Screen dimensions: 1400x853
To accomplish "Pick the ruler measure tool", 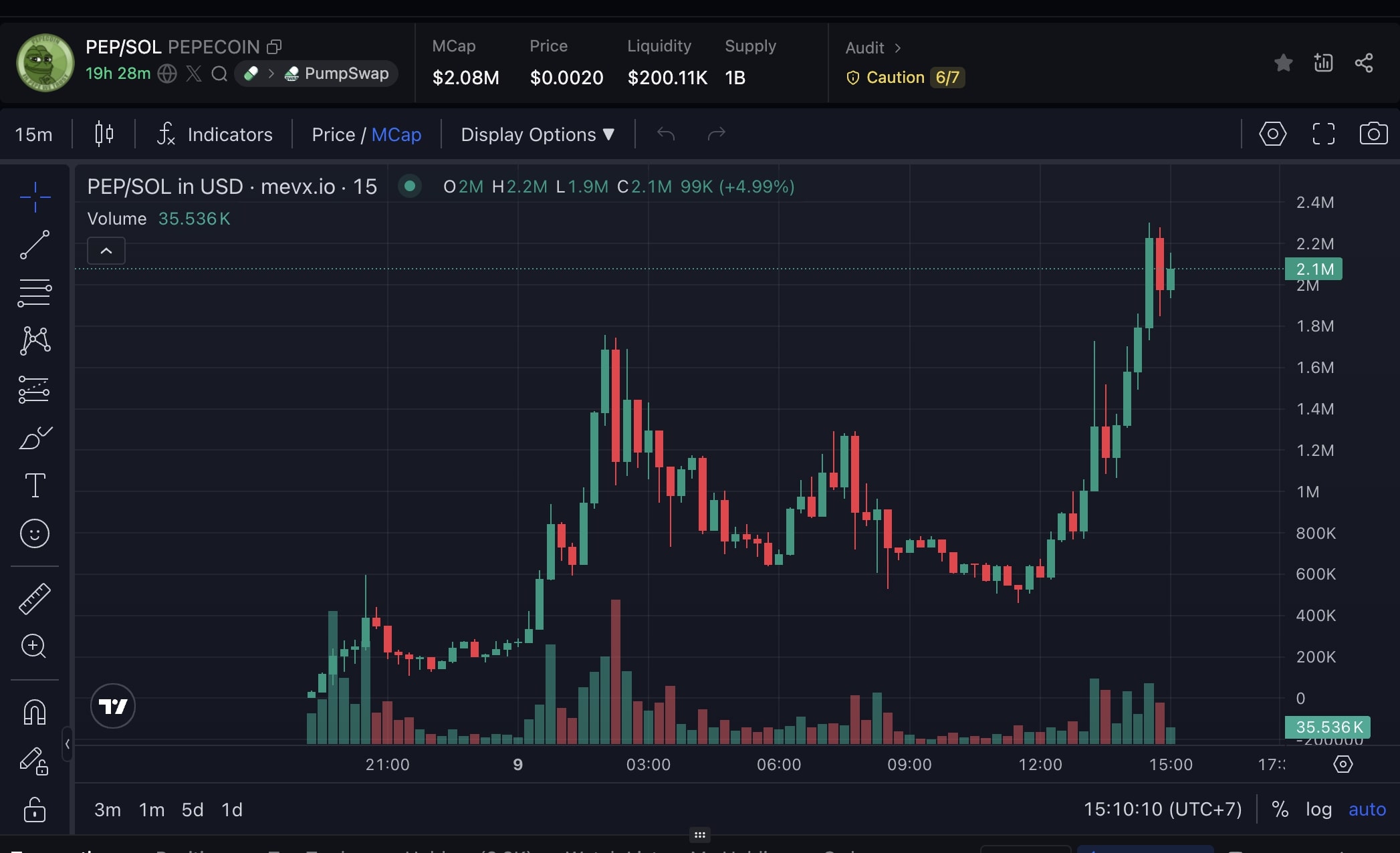I will click(x=35, y=598).
